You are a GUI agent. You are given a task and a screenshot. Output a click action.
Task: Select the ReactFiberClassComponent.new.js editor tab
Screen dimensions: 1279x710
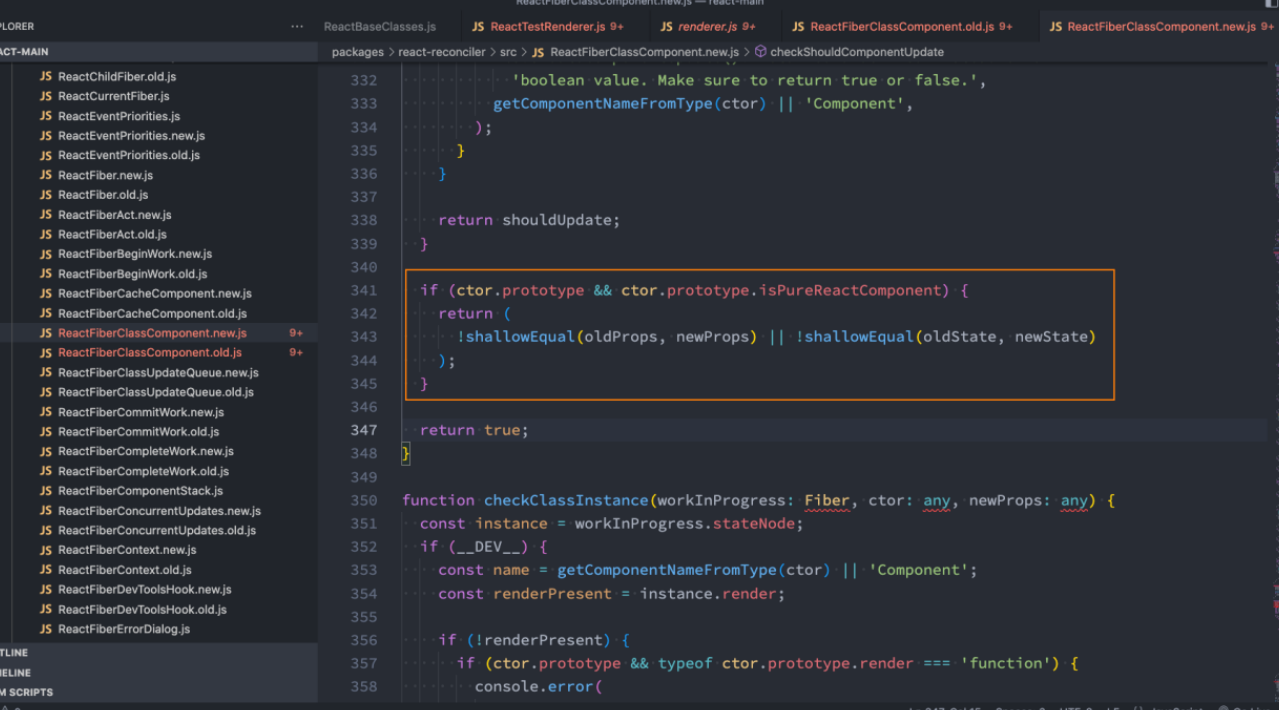tap(1159, 26)
